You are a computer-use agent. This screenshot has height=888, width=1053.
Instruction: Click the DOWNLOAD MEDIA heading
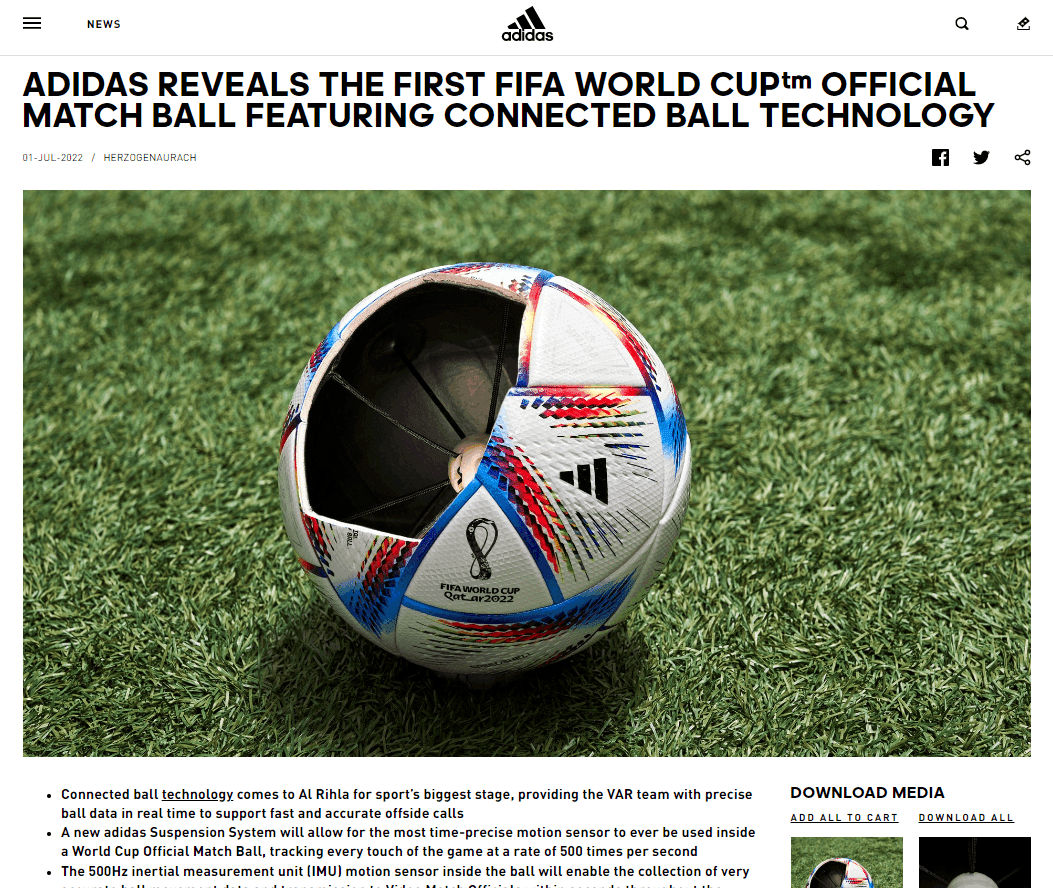click(867, 793)
